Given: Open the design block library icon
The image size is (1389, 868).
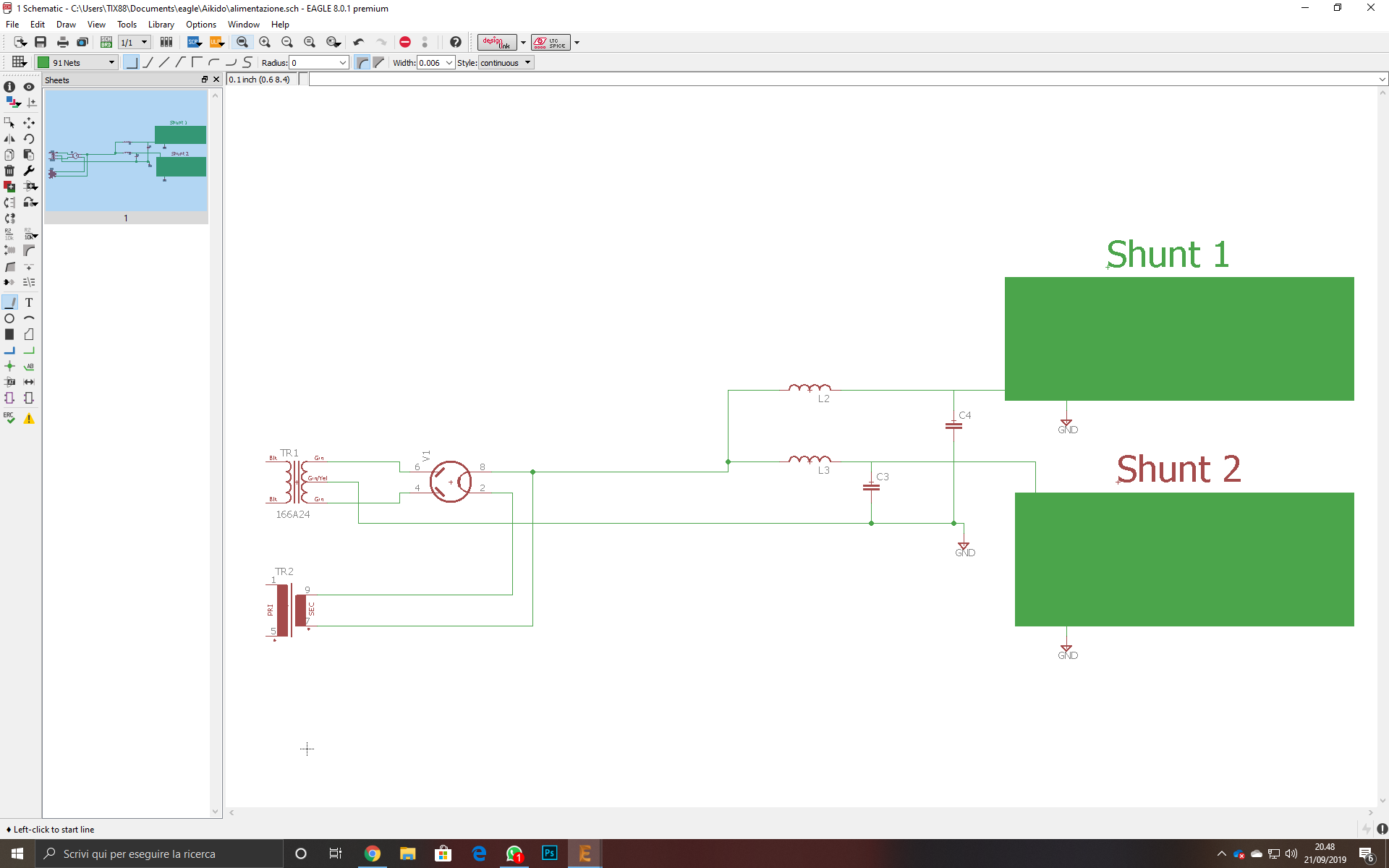Looking at the screenshot, I should (166, 42).
